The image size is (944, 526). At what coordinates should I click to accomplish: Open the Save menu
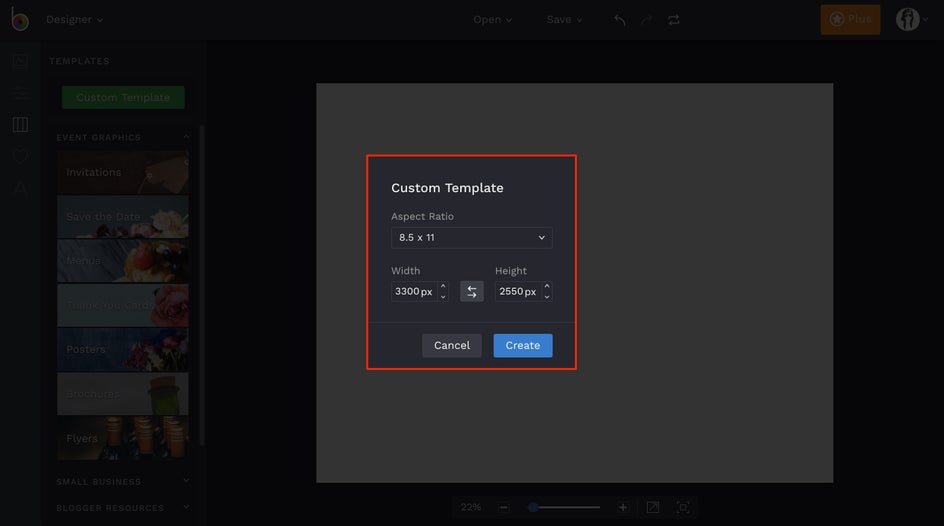tap(564, 19)
